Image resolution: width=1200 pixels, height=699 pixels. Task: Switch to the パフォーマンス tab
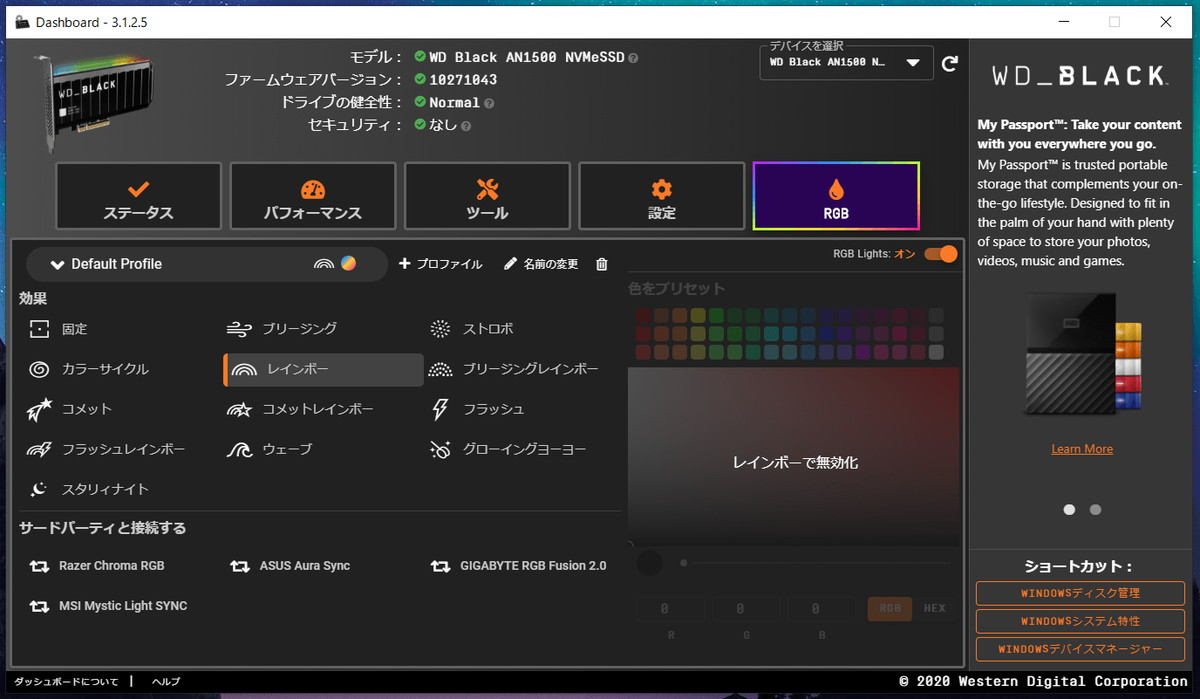point(313,196)
